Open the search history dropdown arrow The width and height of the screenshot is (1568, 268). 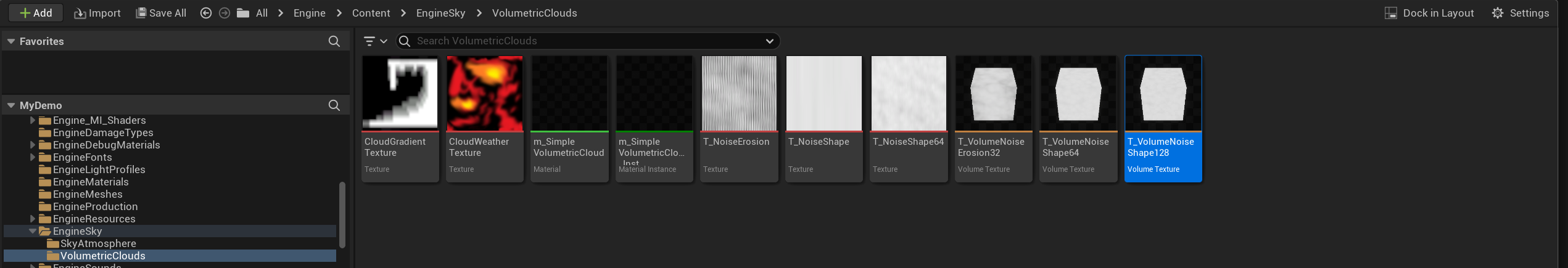coord(770,41)
